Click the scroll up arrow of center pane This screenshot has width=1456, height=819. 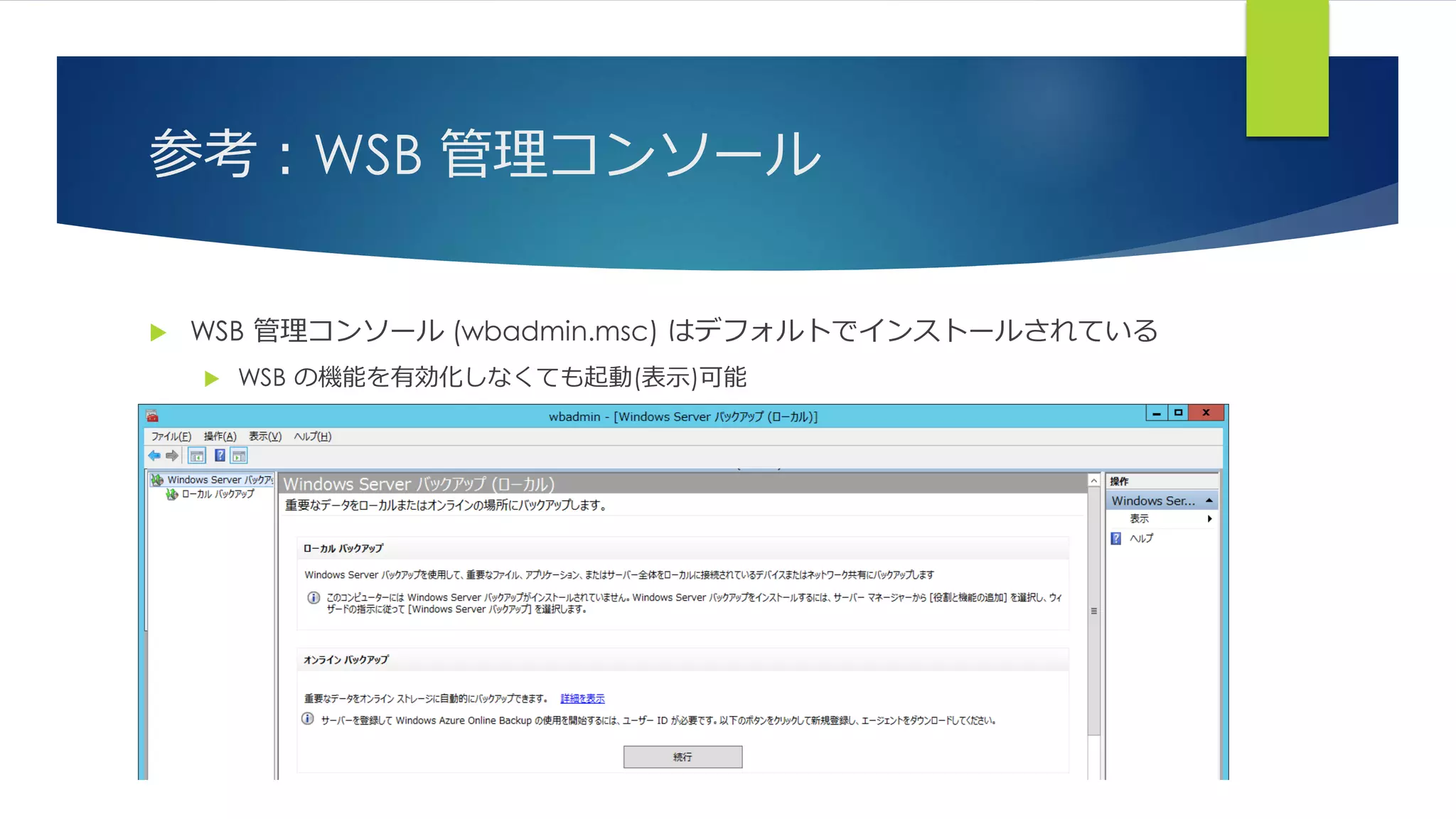point(1093,481)
